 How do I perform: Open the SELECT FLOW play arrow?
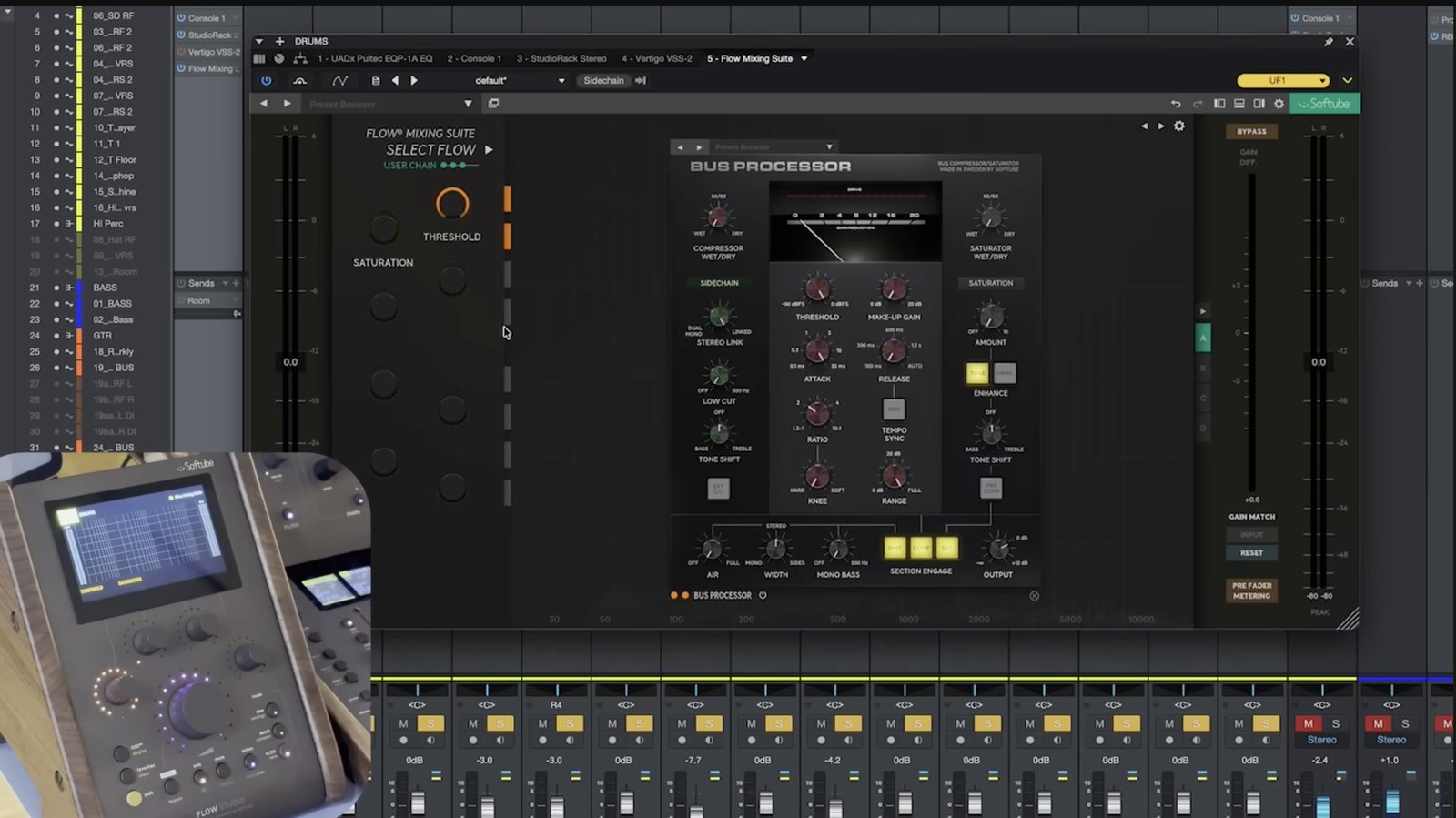[489, 149]
